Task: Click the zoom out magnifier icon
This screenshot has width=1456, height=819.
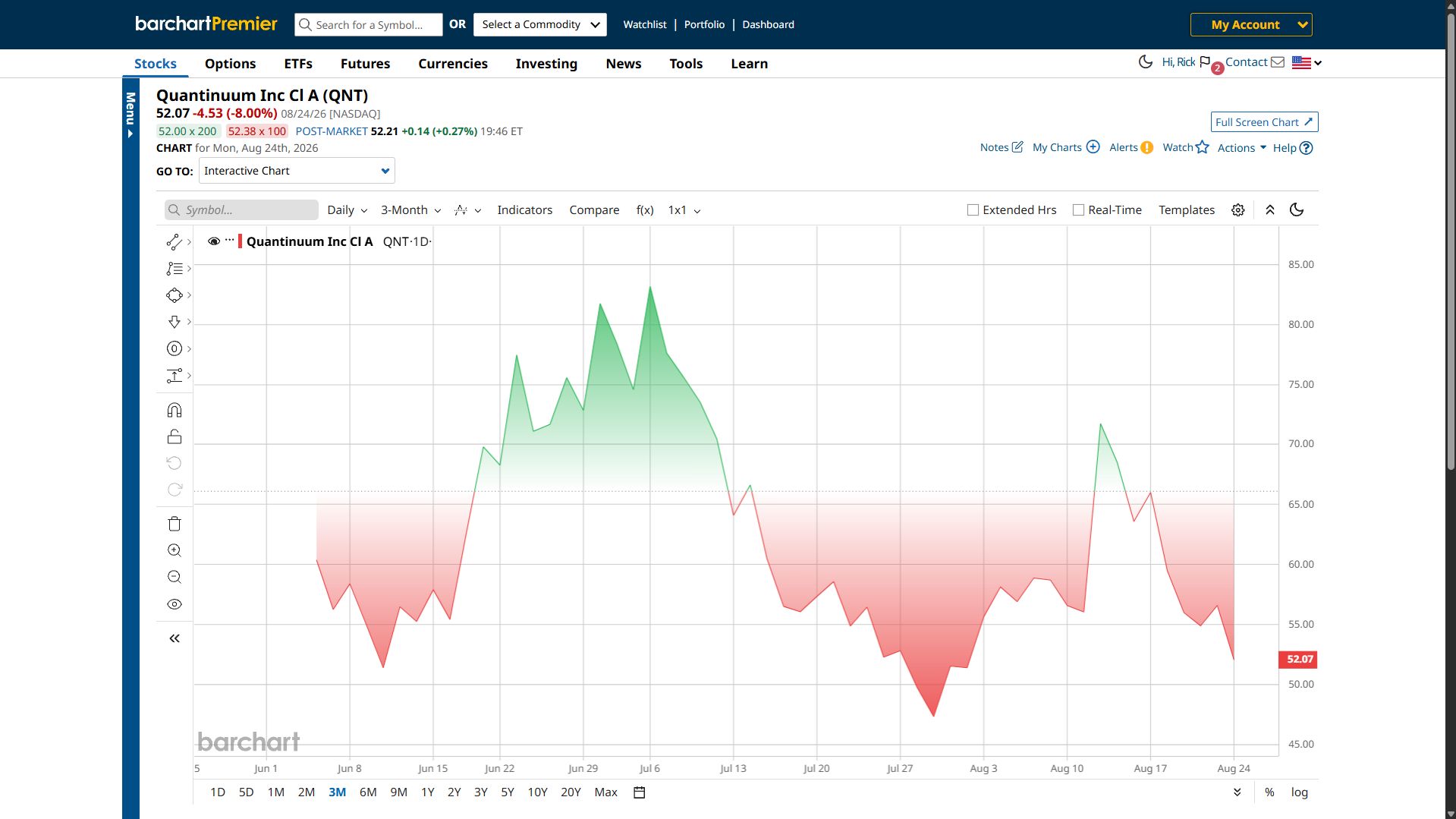Action: point(174,577)
